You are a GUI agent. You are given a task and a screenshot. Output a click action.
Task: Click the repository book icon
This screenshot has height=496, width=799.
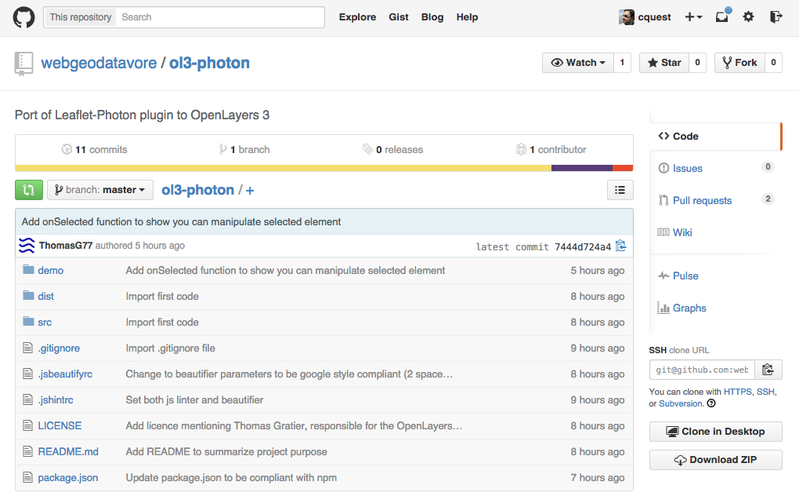23,63
